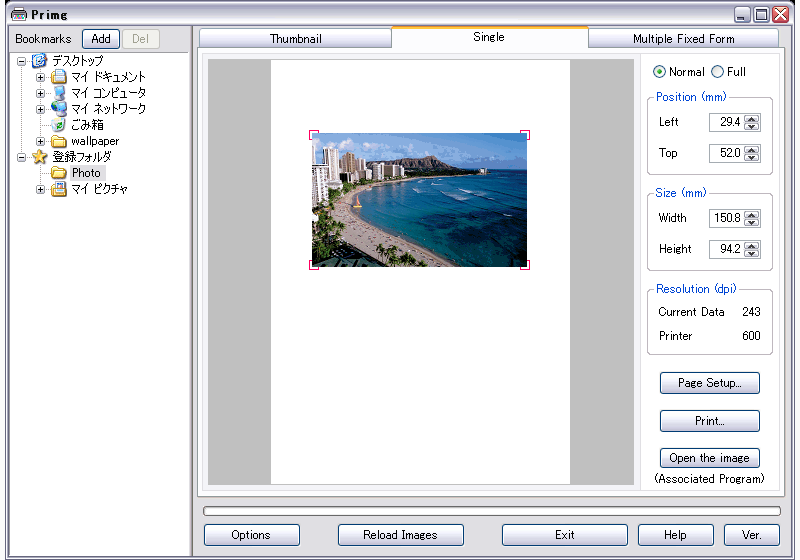Decrease the Top position value
Screen dimensions: 800x560
tap(752, 157)
